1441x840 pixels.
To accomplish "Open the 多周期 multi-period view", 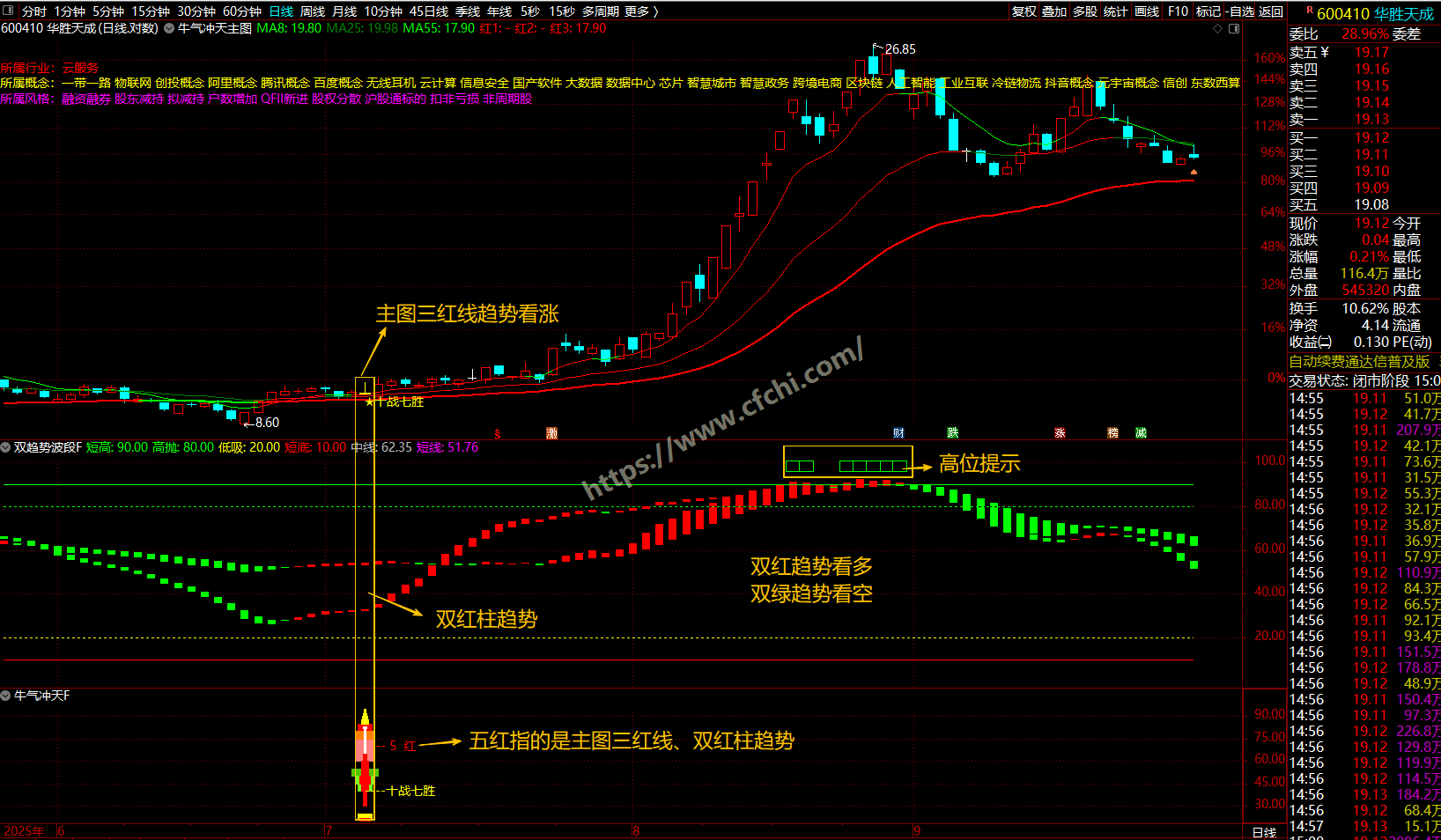I will pyautogui.click(x=601, y=11).
